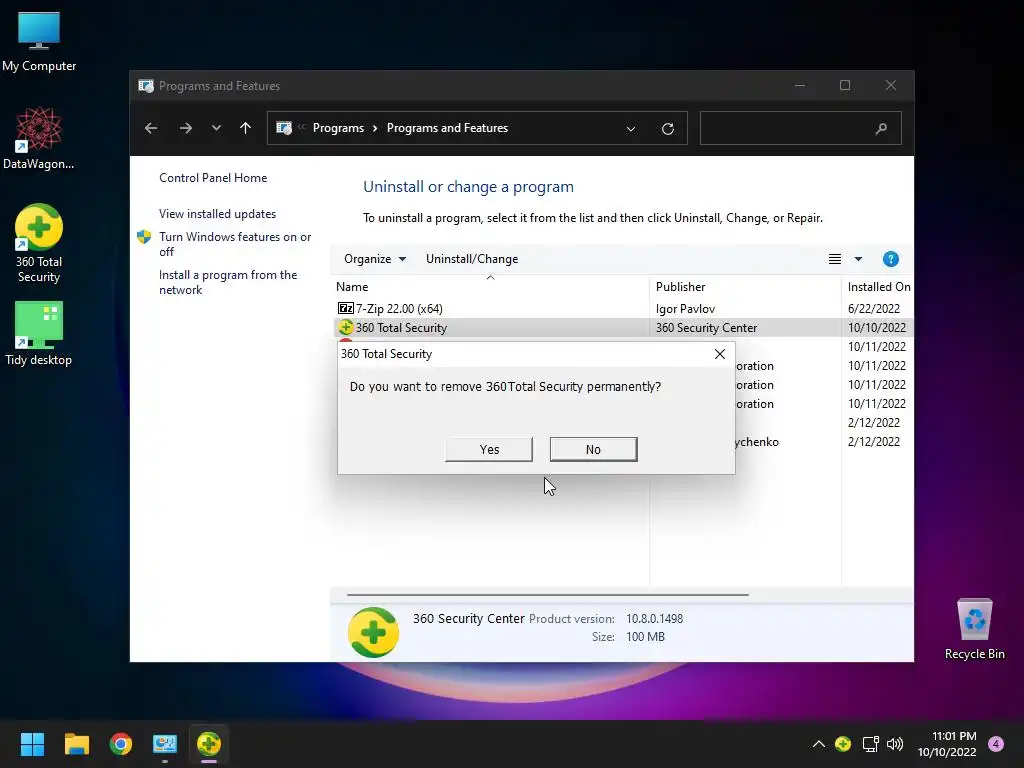Image resolution: width=1024 pixels, height=768 pixels.
Task: Cancel uninstall with the No button
Action: point(593,449)
